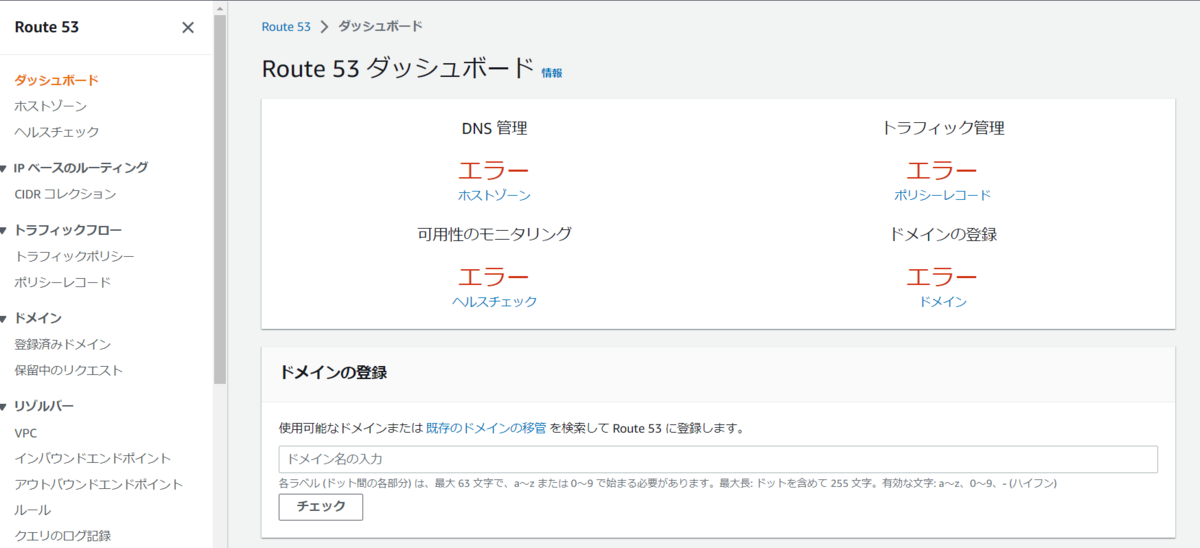Screen dimensions: 1200x548
Task: Open the ポリシーレコード link under トラフィック管理
Action: pyautogui.click(x=943, y=195)
